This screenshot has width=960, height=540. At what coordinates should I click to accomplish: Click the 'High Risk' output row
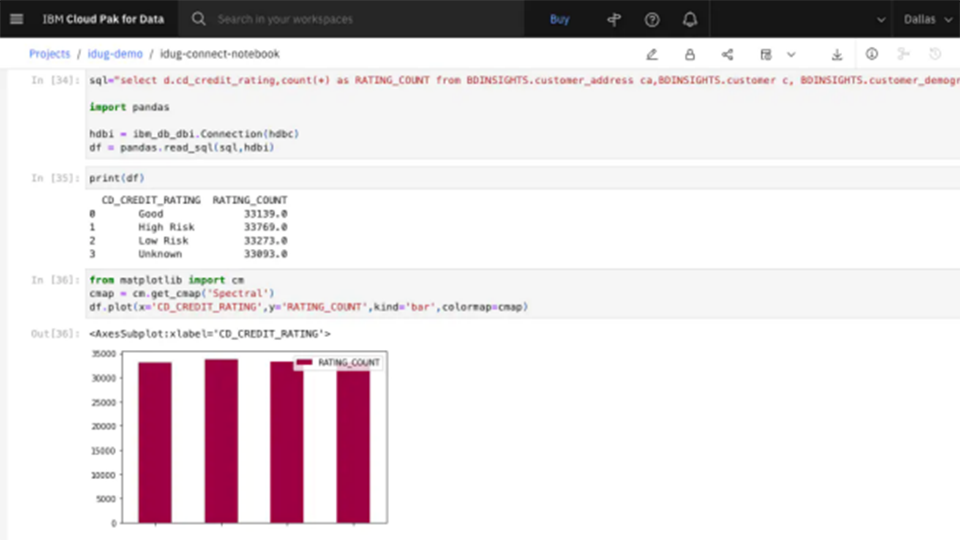pos(189,227)
